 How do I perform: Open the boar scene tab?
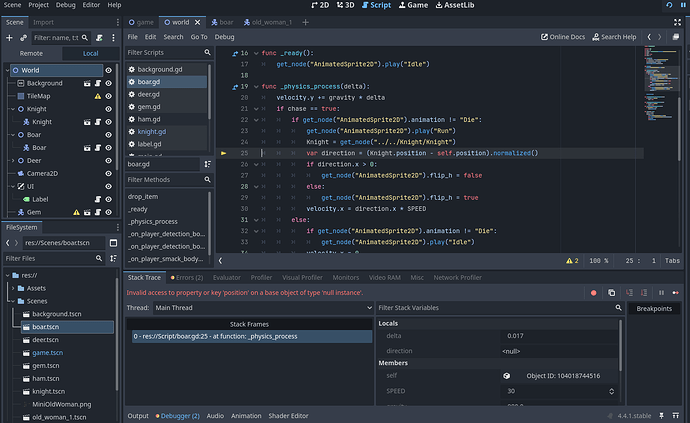[x=222, y=22]
